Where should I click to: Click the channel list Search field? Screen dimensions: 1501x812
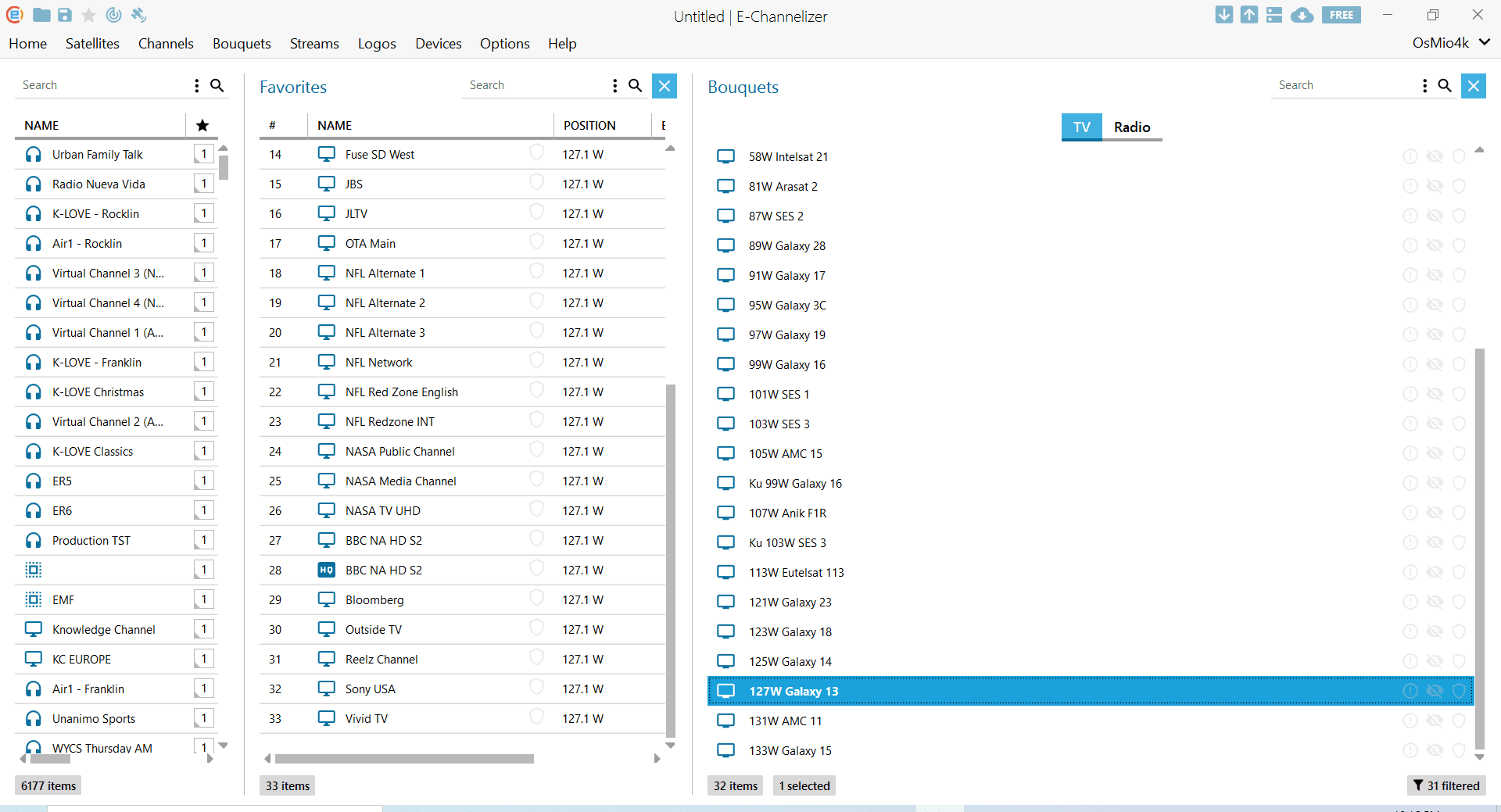tap(102, 85)
